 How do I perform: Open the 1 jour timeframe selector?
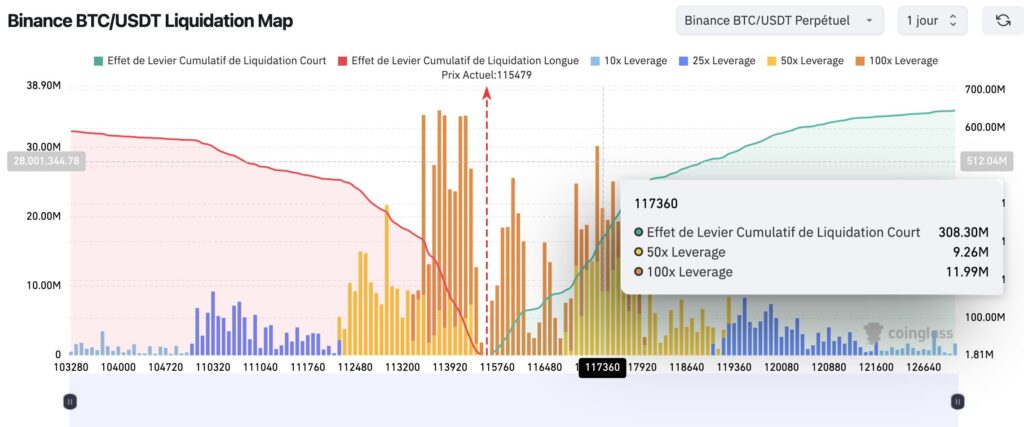click(932, 21)
